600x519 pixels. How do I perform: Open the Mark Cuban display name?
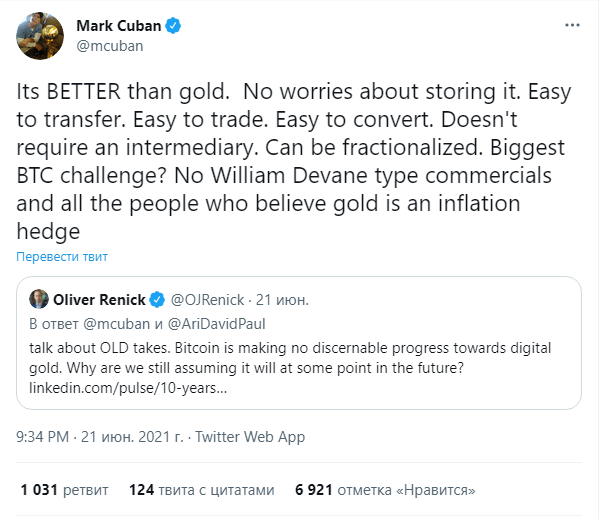click(119, 26)
